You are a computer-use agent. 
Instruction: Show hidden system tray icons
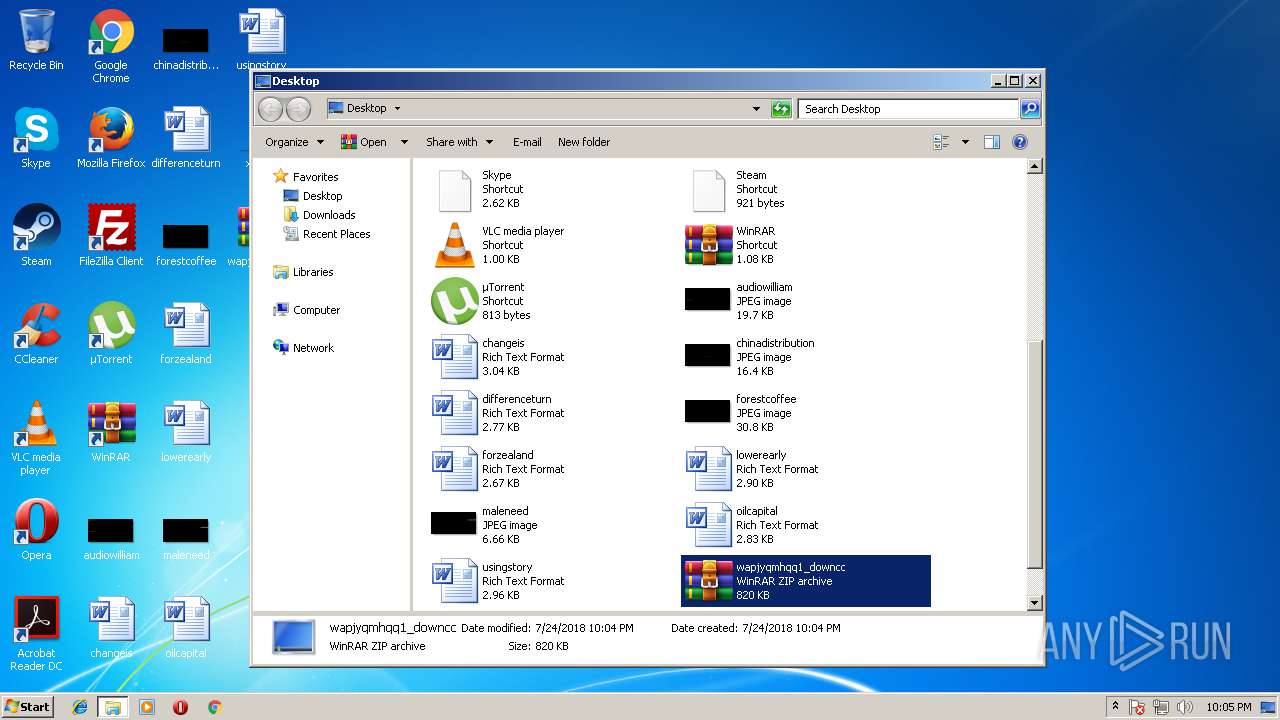[x=1115, y=707]
